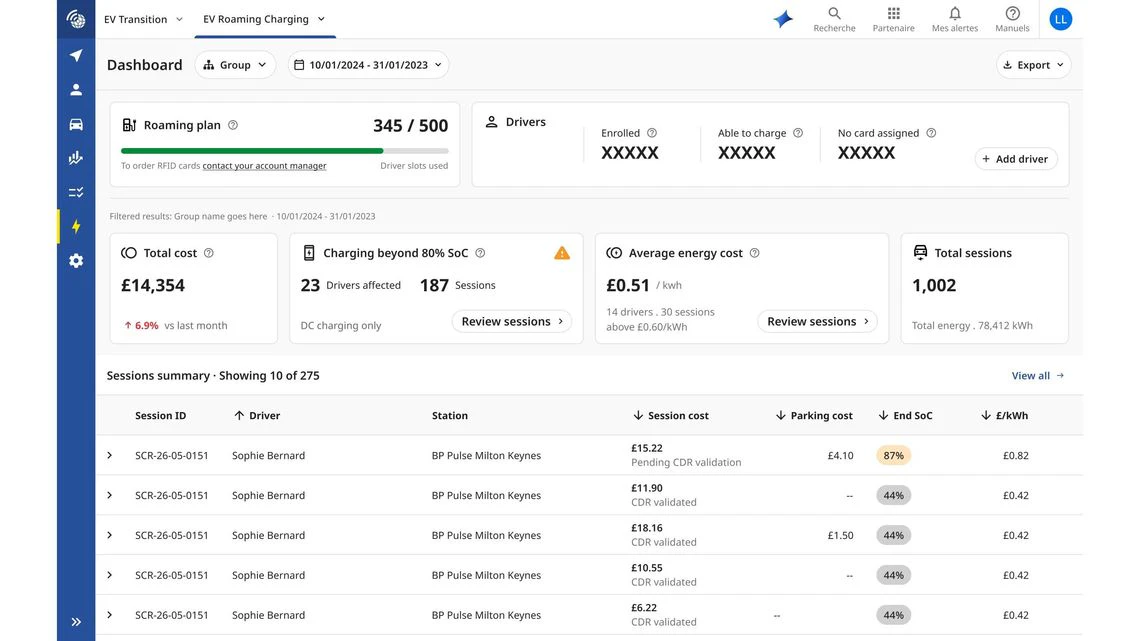
Task: Click the Add driver button
Action: [x=1016, y=158]
